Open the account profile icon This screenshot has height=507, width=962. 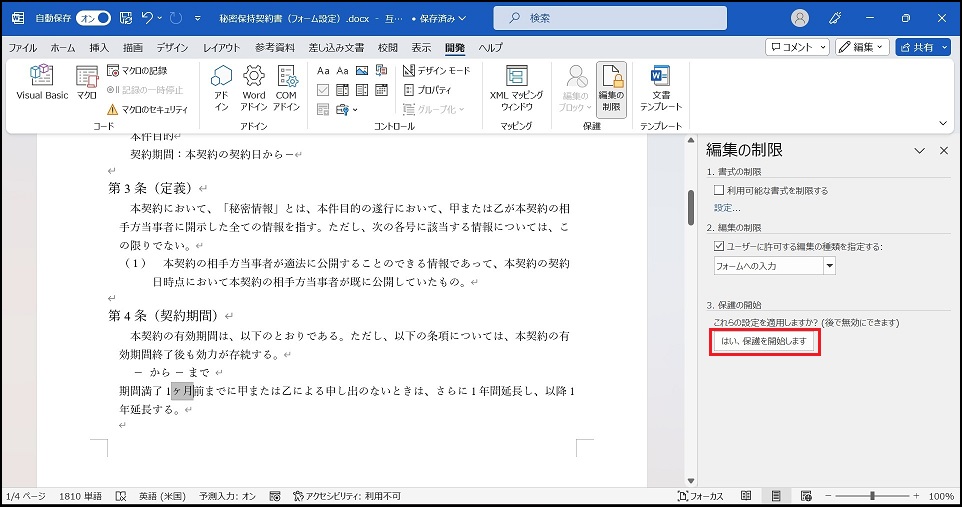[799, 18]
